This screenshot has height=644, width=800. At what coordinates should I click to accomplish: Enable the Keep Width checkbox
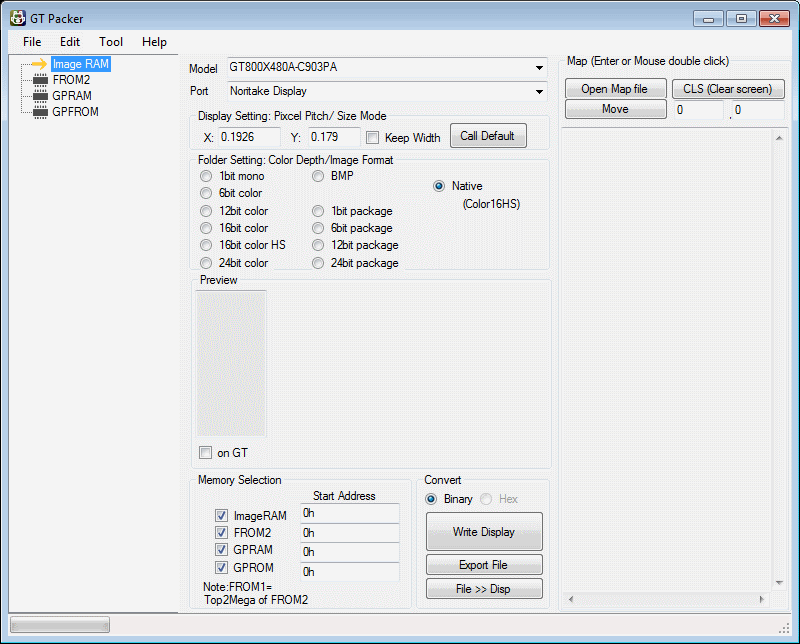point(373,138)
